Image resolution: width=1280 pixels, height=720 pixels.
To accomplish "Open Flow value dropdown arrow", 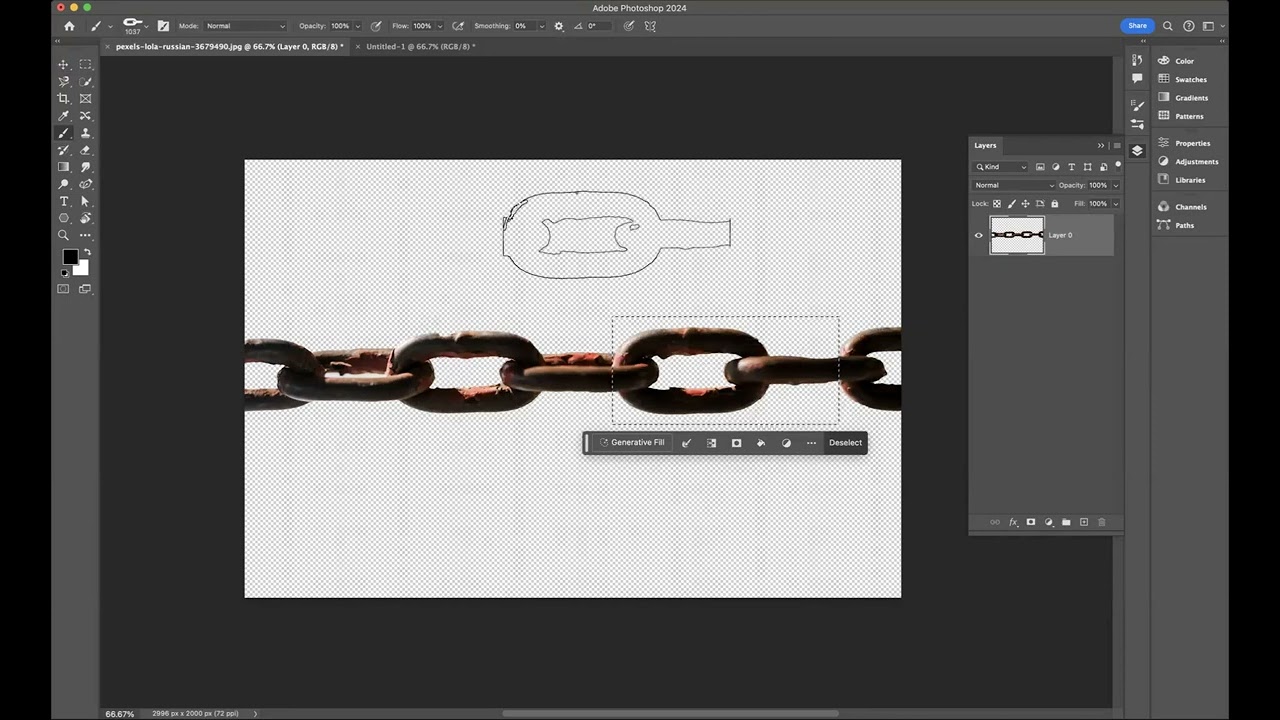I will [x=440, y=26].
